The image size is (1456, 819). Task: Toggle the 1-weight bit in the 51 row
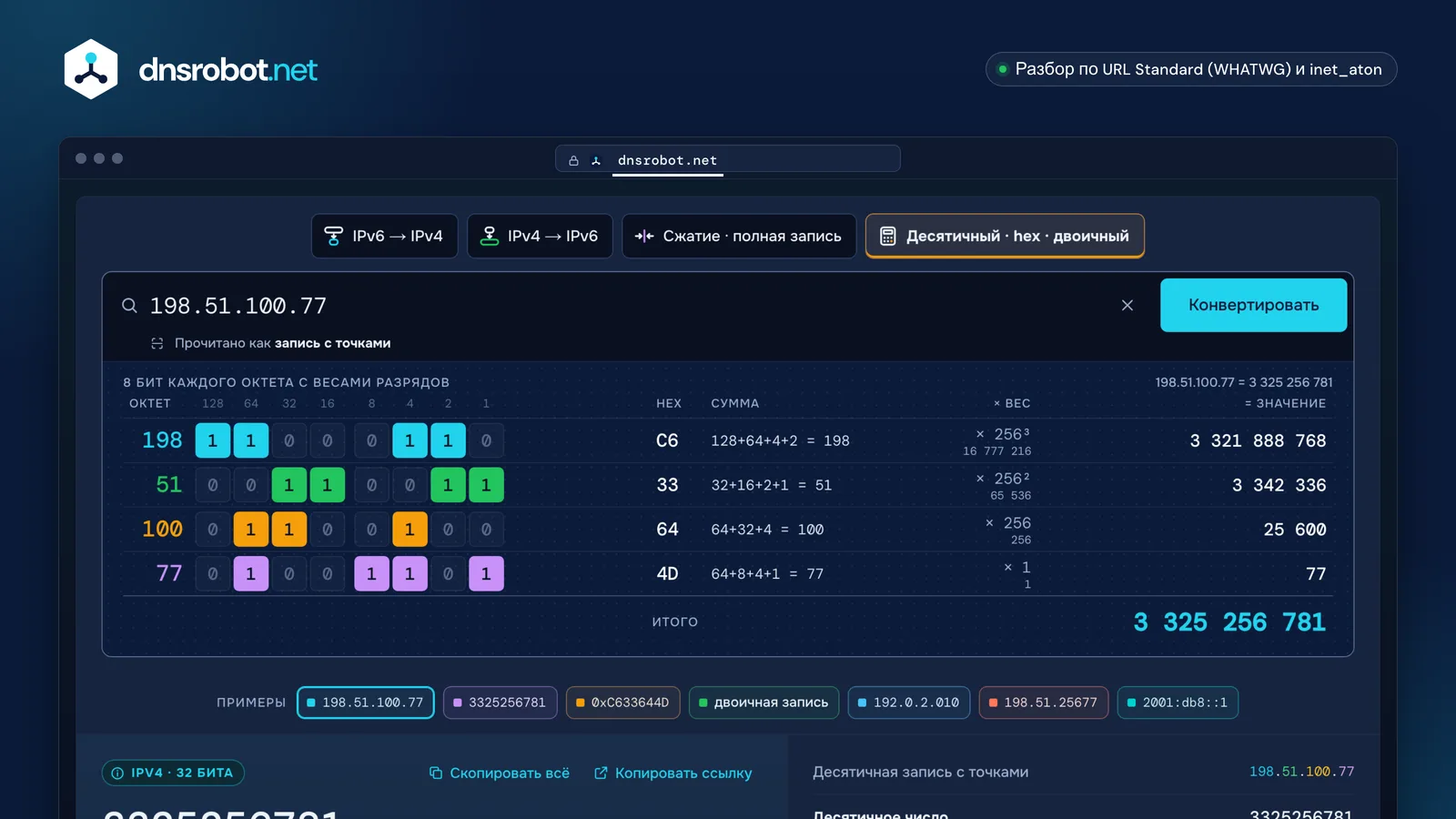[486, 485]
